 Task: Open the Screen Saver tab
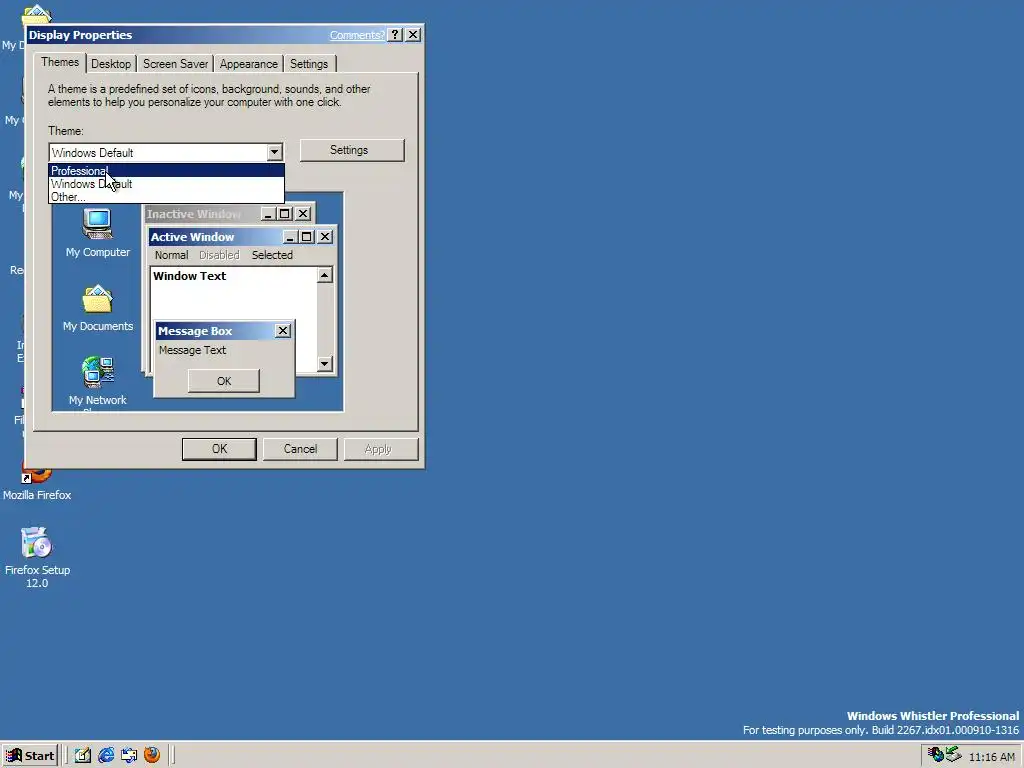click(x=175, y=64)
